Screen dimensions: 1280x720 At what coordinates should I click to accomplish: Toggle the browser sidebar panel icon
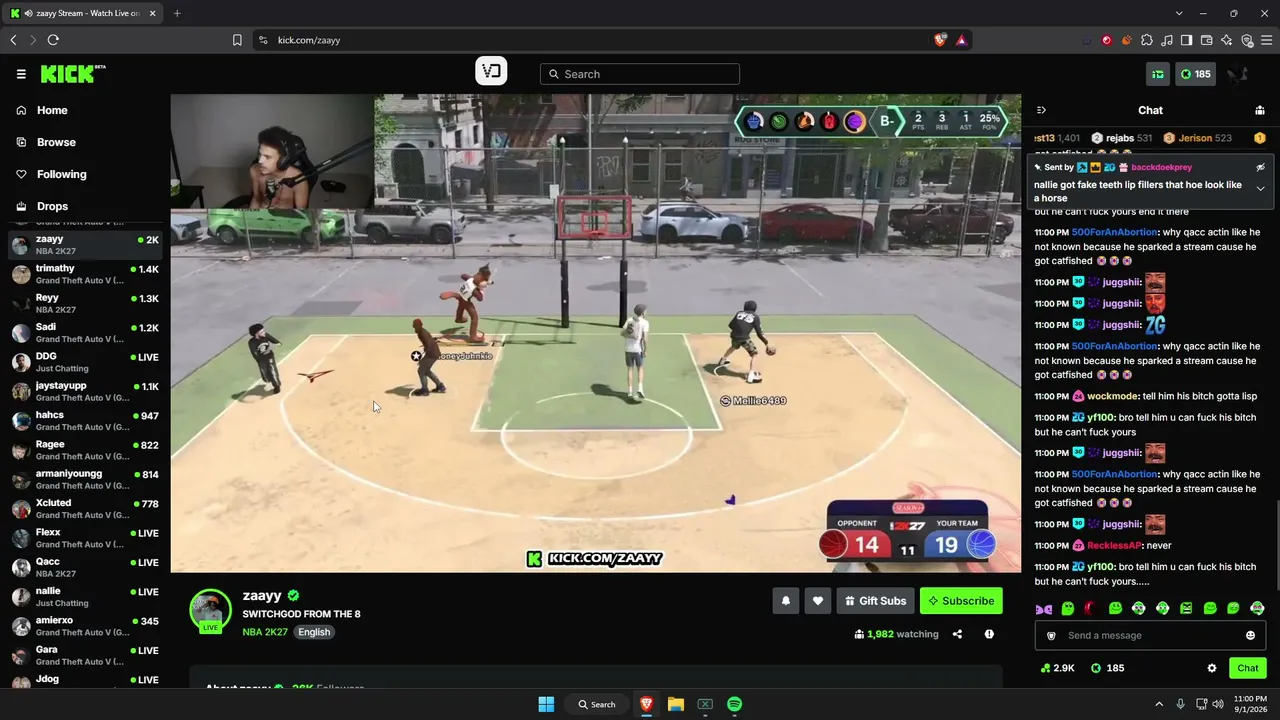(x=1187, y=40)
